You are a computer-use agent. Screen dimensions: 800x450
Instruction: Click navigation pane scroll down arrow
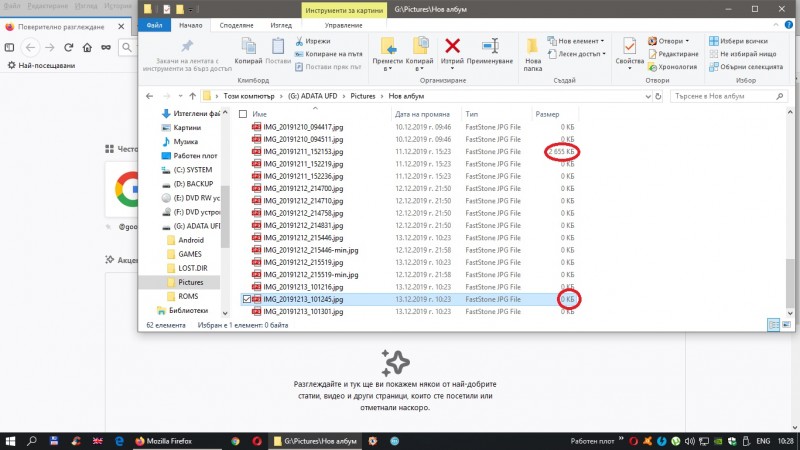point(225,312)
